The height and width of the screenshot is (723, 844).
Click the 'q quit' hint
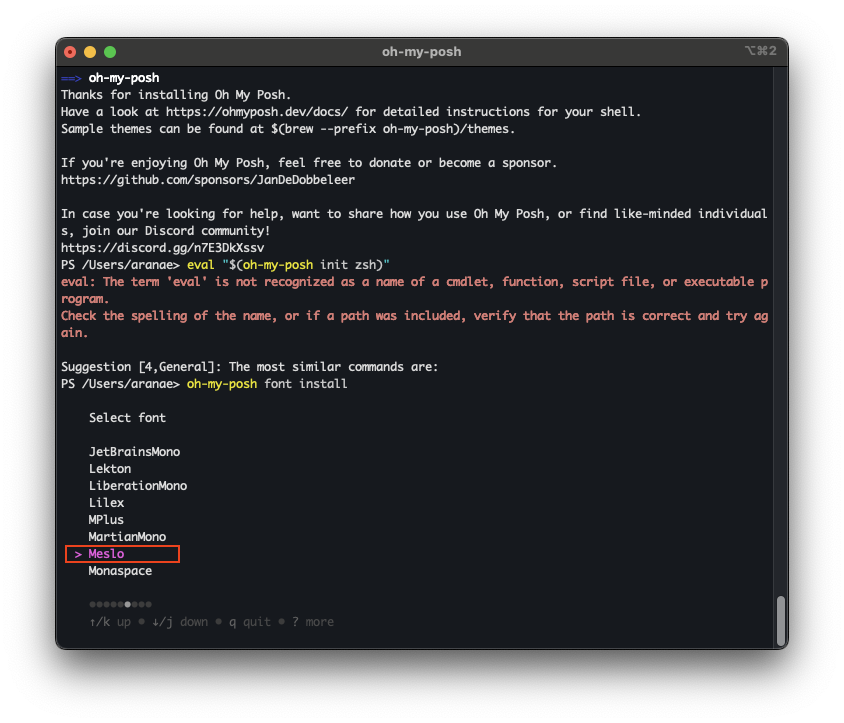pyautogui.click(x=250, y=622)
